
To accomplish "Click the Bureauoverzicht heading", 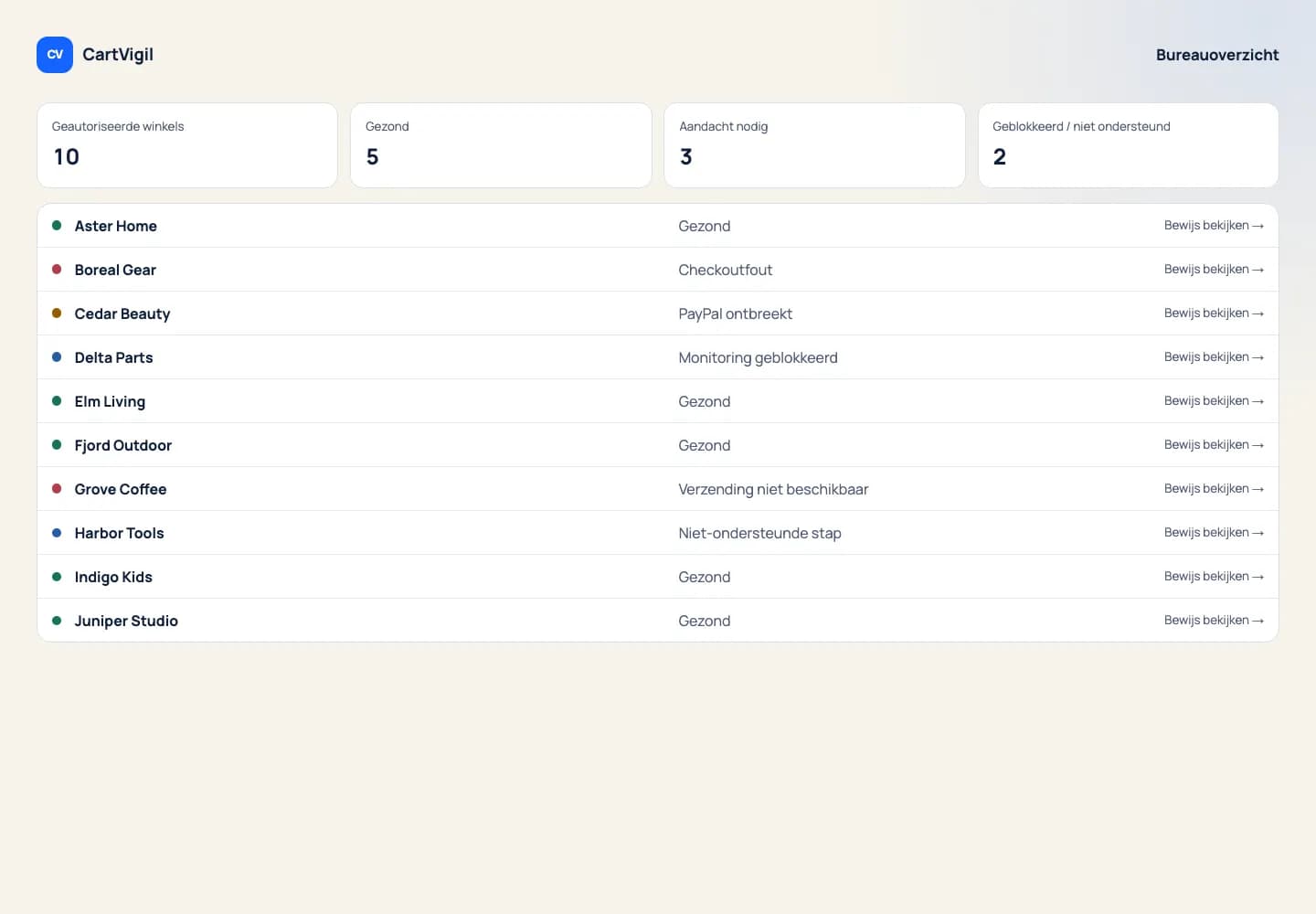I will point(1217,55).
